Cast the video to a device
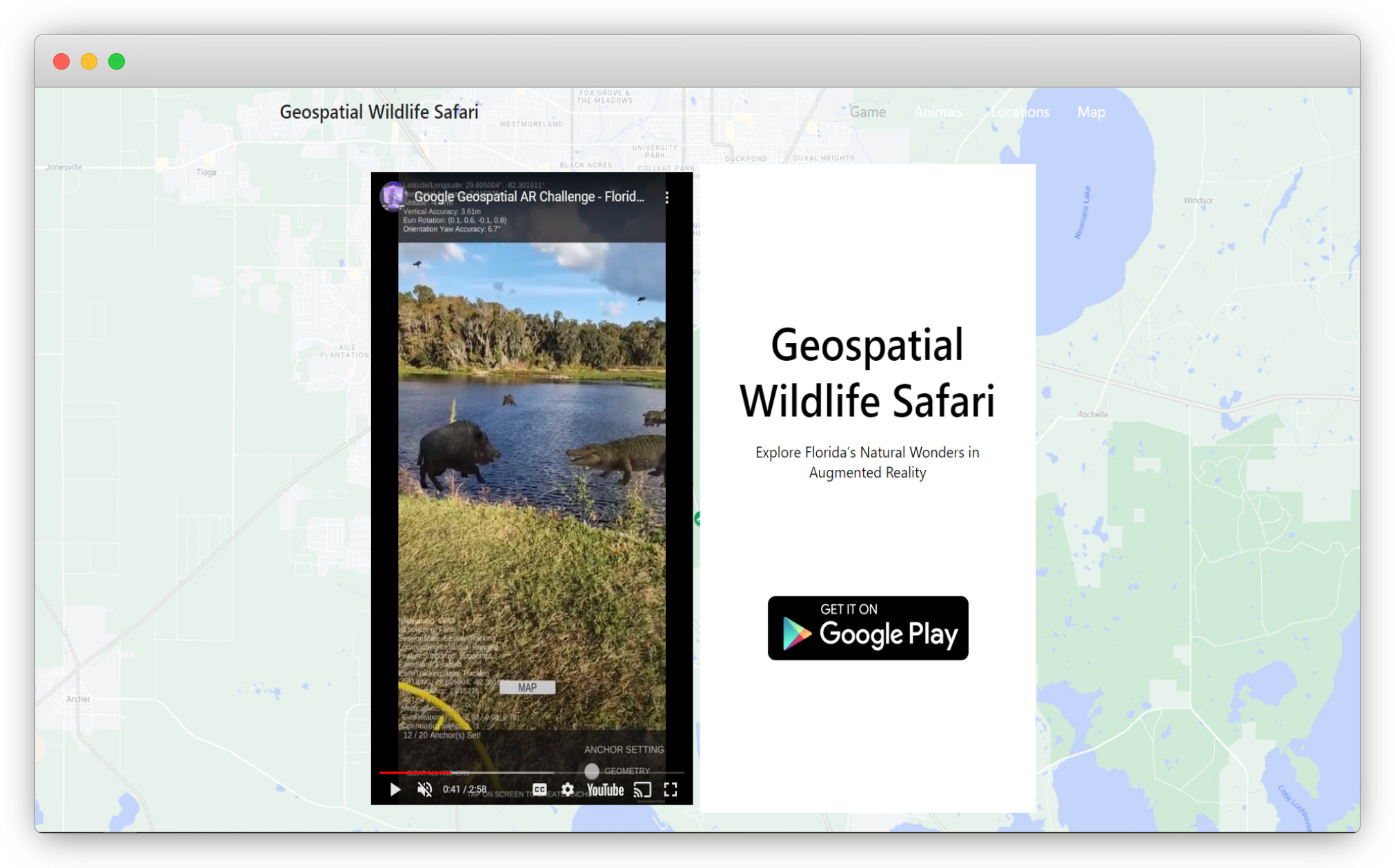Viewport: 1395px width, 868px height. [x=642, y=789]
